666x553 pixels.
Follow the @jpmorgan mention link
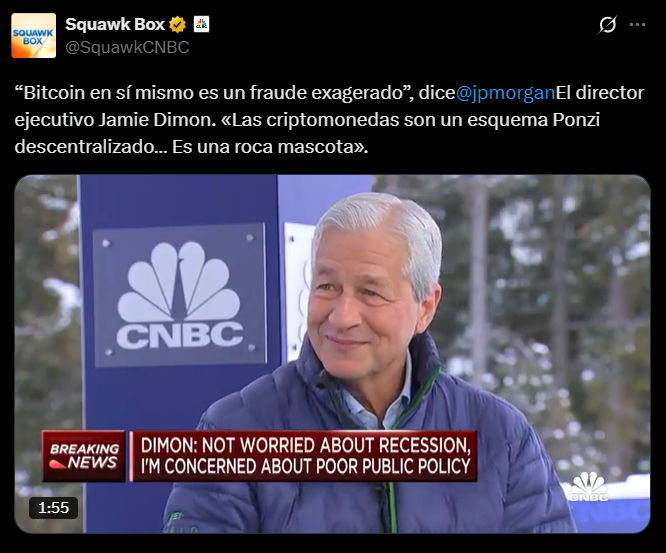tap(505, 93)
